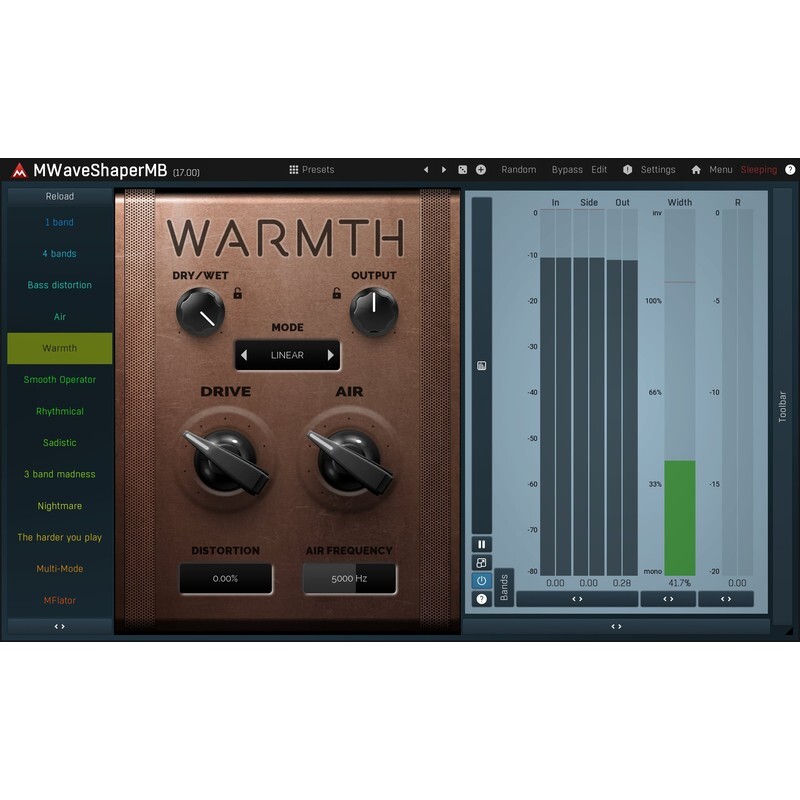Expand the R meter arrows
This screenshot has height=800, width=800.
[726, 599]
